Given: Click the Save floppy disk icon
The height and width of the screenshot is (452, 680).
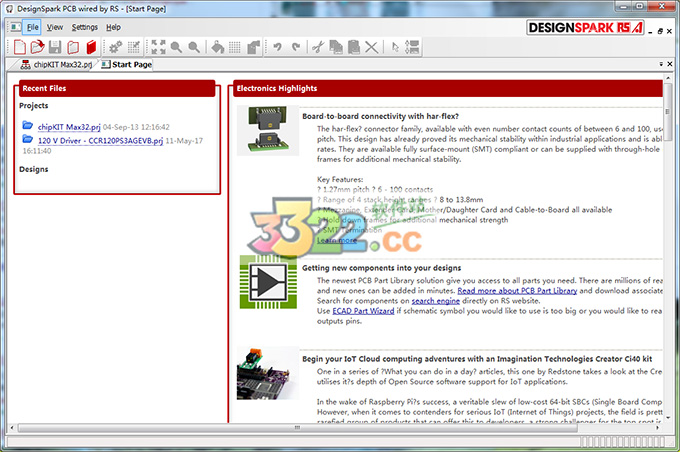Looking at the screenshot, I should tap(55, 47).
